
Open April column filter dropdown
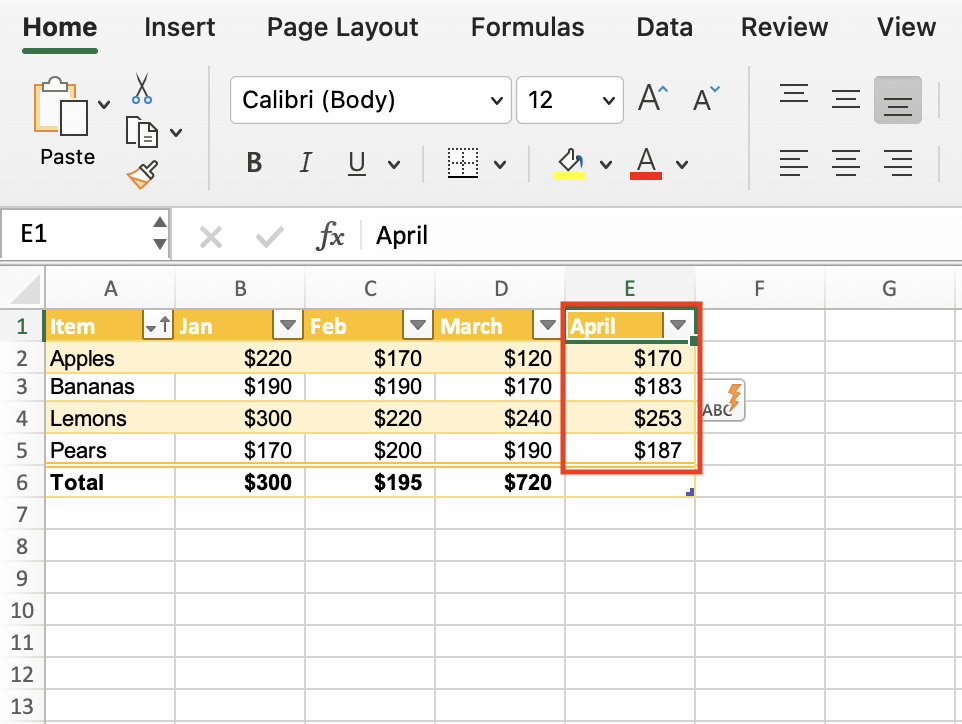pyautogui.click(x=677, y=325)
